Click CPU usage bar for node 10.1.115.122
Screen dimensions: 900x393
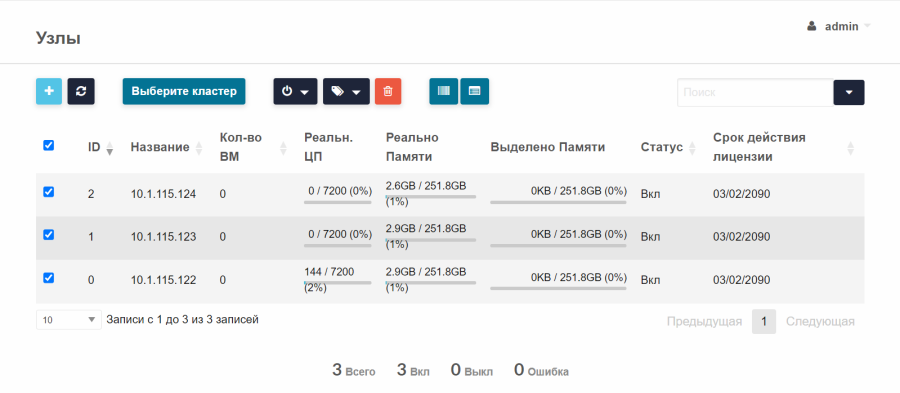click(x=338, y=282)
